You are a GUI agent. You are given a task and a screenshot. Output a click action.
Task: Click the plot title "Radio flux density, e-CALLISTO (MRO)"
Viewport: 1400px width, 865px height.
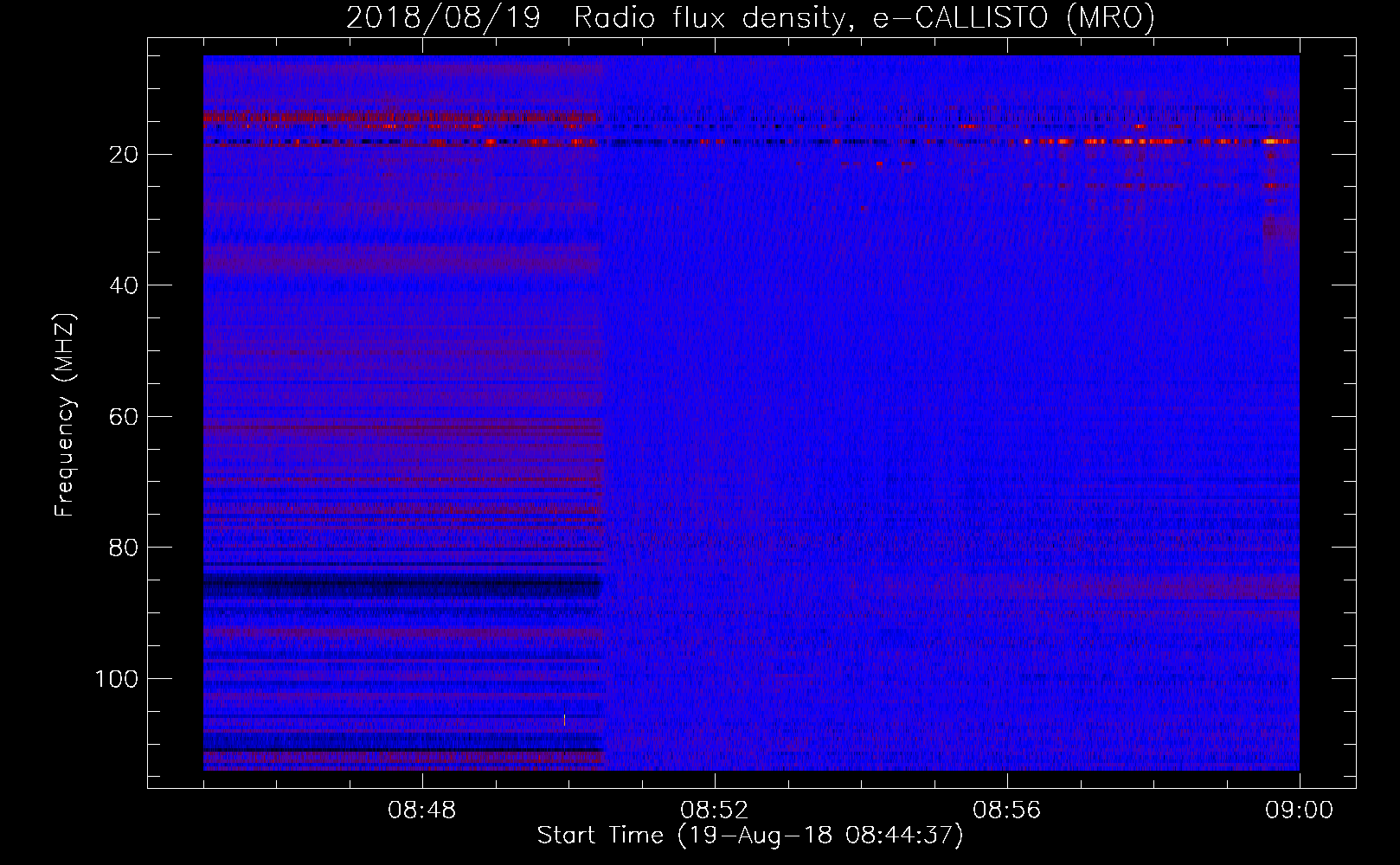click(864, 17)
